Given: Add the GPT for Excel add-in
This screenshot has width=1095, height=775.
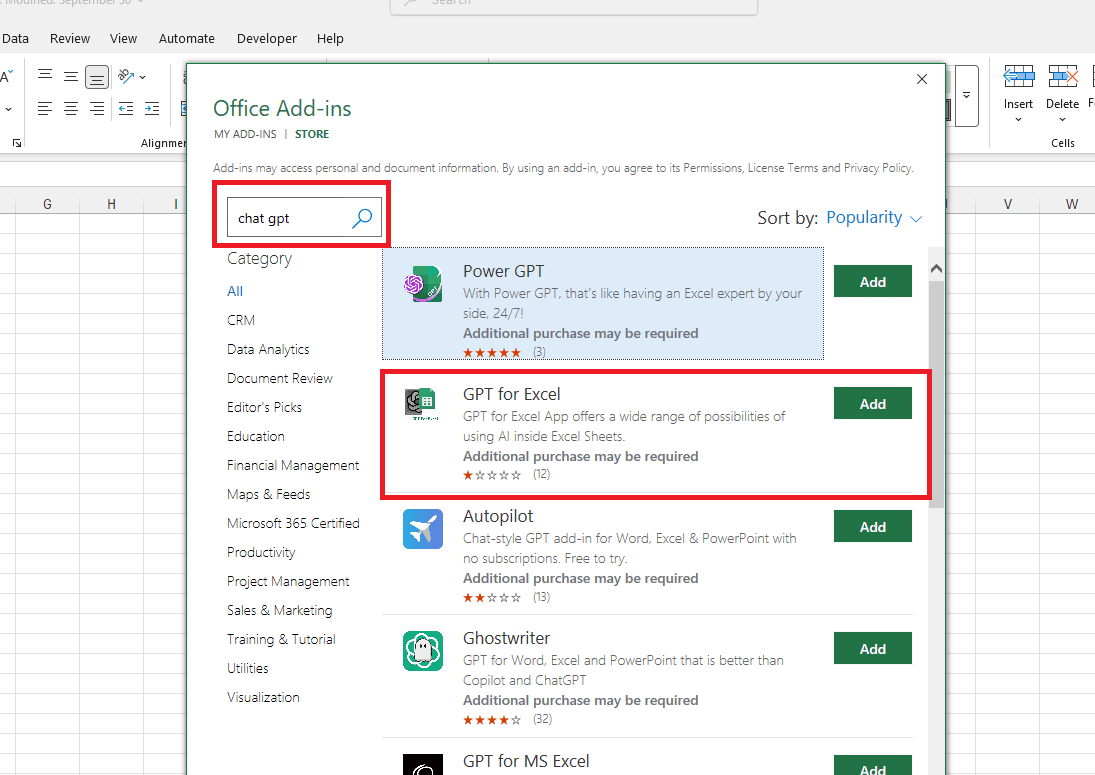Looking at the screenshot, I should (x=872, y=404).
